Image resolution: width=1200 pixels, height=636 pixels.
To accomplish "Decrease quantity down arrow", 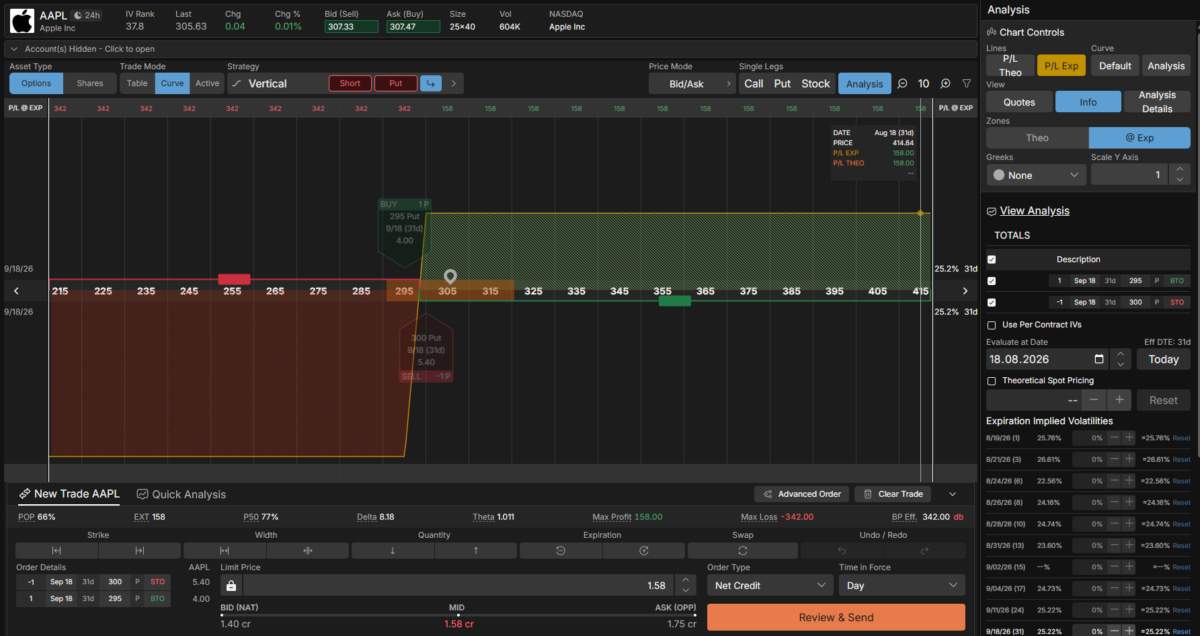I will coord(393,551).
